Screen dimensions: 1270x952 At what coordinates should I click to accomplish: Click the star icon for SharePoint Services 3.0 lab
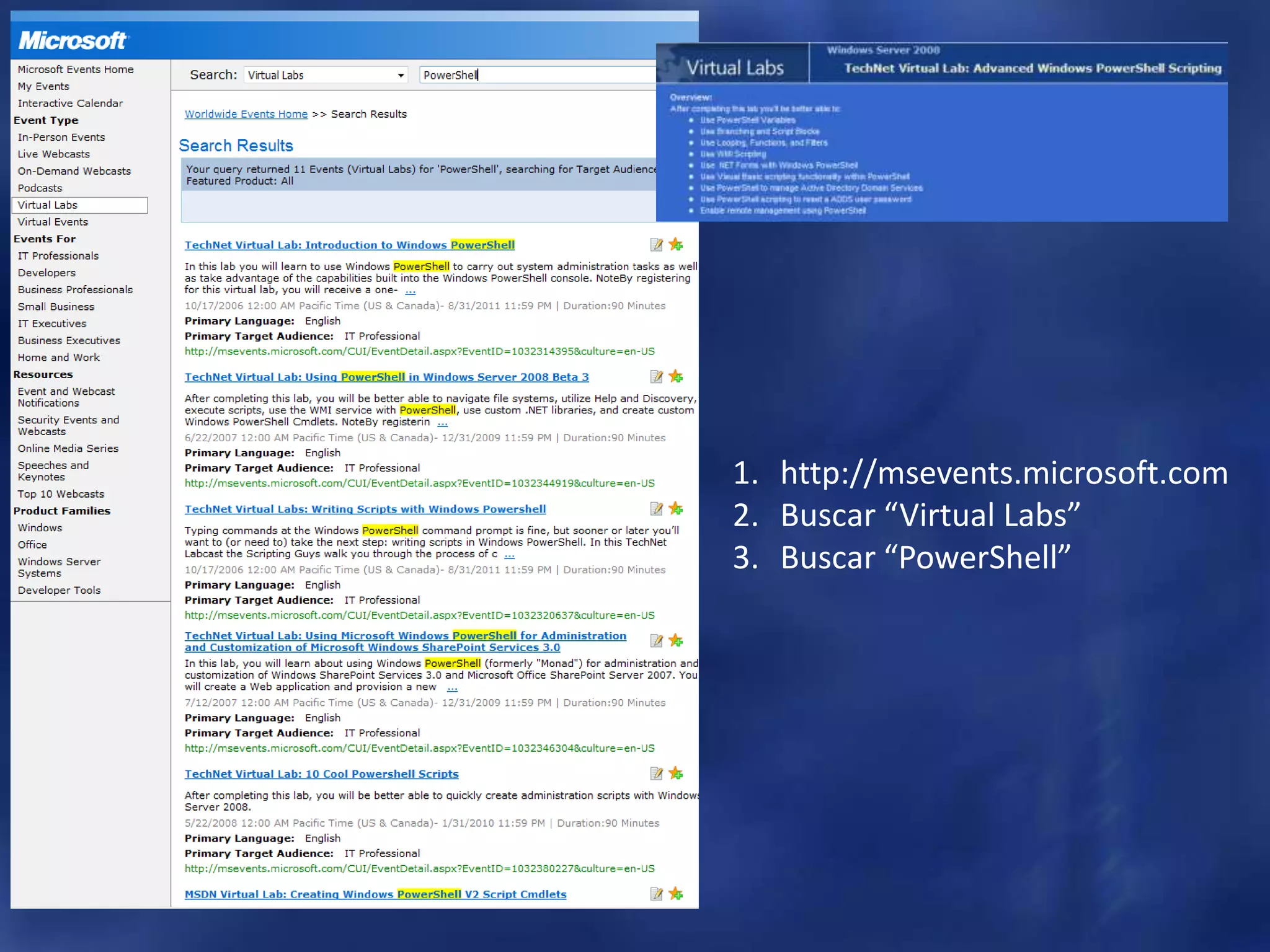(x=676, y=641)
